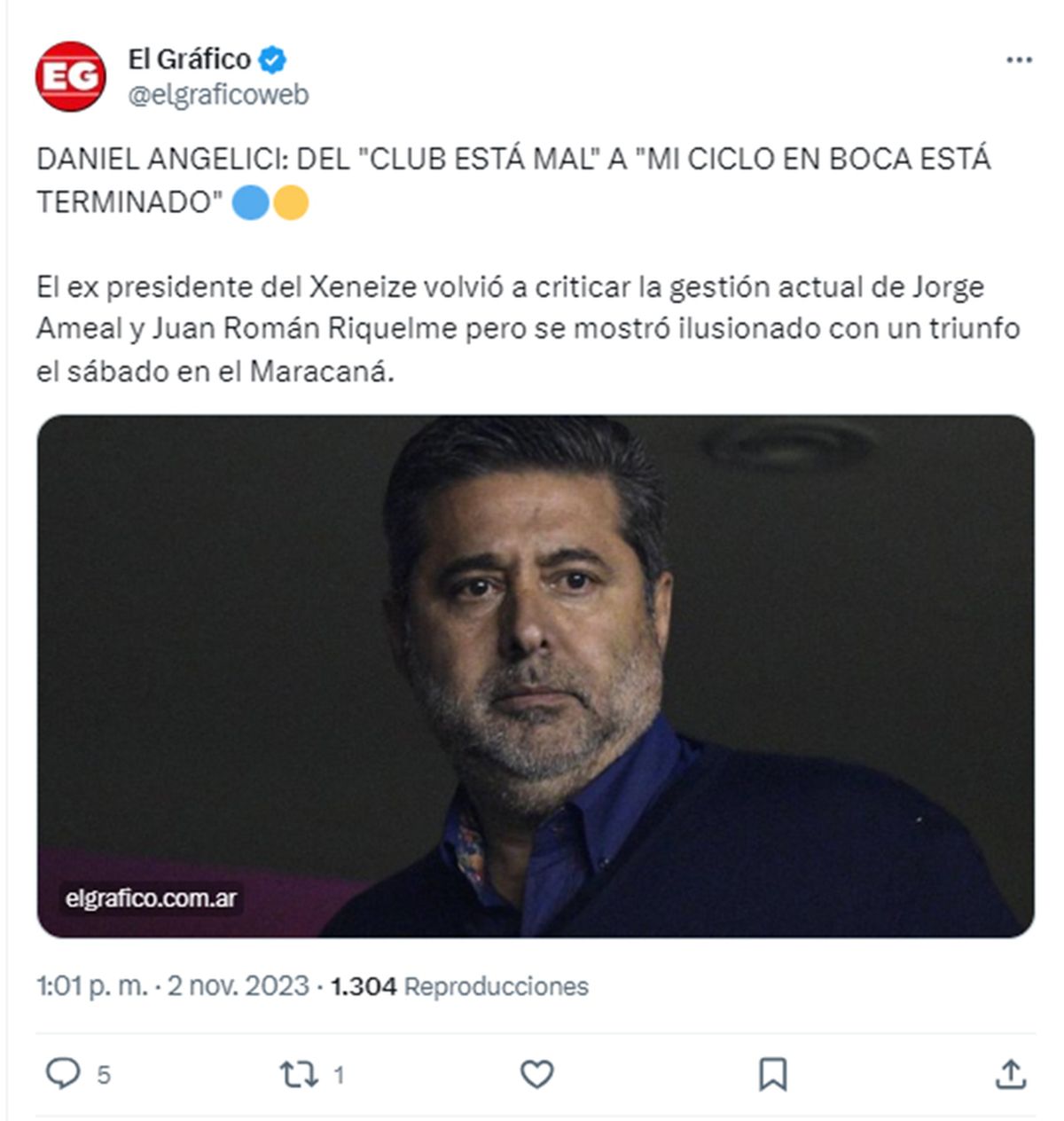The height and width of the screenshot is (1121, 1064).
Task: Bookmark this tweet
Action: [772, 1075]
